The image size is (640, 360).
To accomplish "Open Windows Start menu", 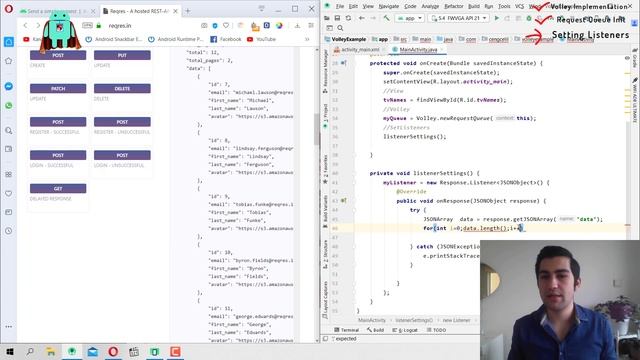I will tap(9, 351).
